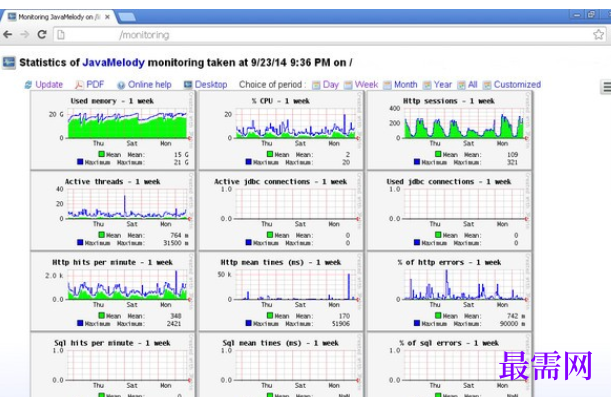Viewport: 611px width, 397px height.
Task: Click the '31500' maximum value of Active threads
Action: point(172,243)
